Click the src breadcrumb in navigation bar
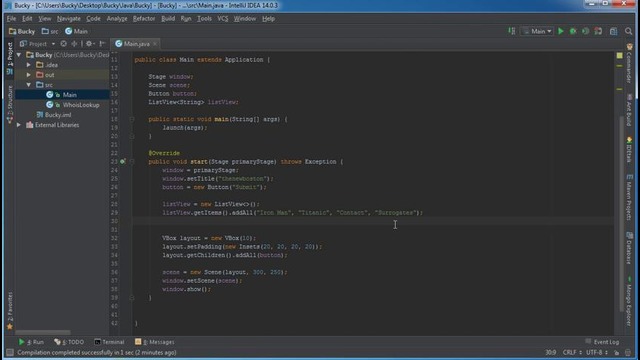 [x=50, y=31]
